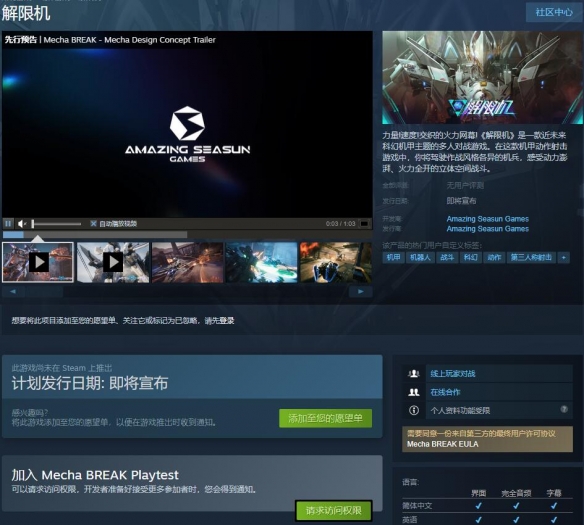Open the Mecha BREAK EULA link
Screen dimensions: 584x525
tap(442, 444)
